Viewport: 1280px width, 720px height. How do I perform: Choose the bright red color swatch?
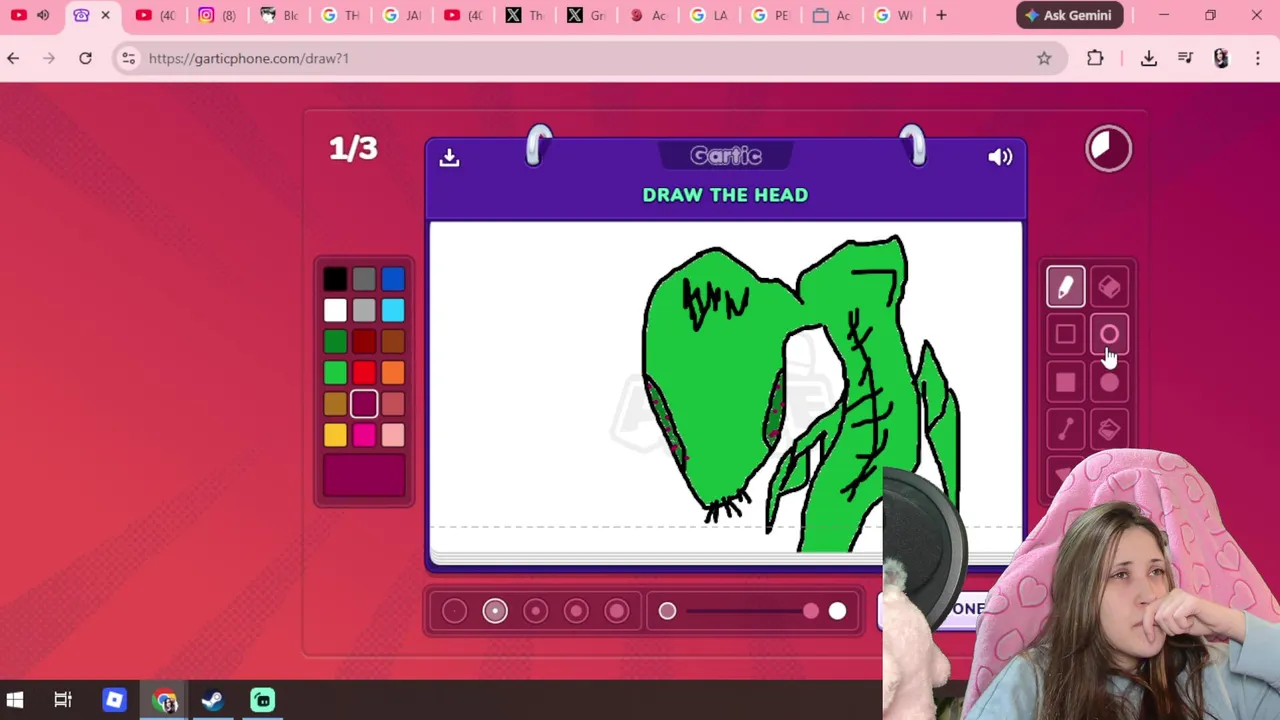coord(364,373)
